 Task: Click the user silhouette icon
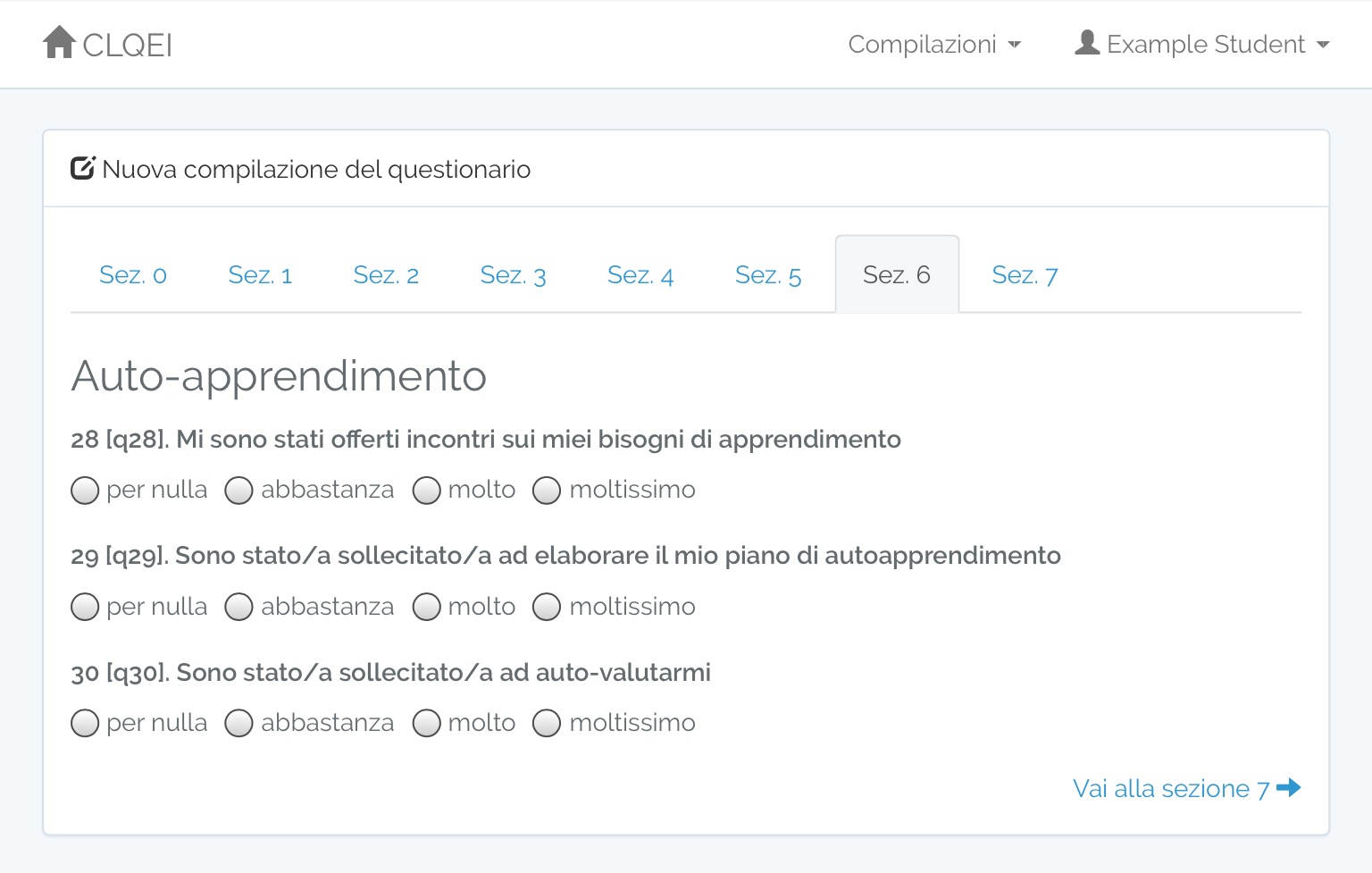coord(1087,42)
